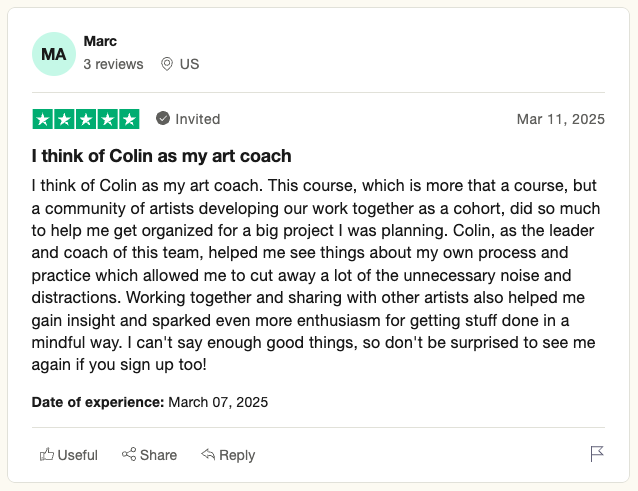Click the five-star rating graphic

click(x=86, y=119)
